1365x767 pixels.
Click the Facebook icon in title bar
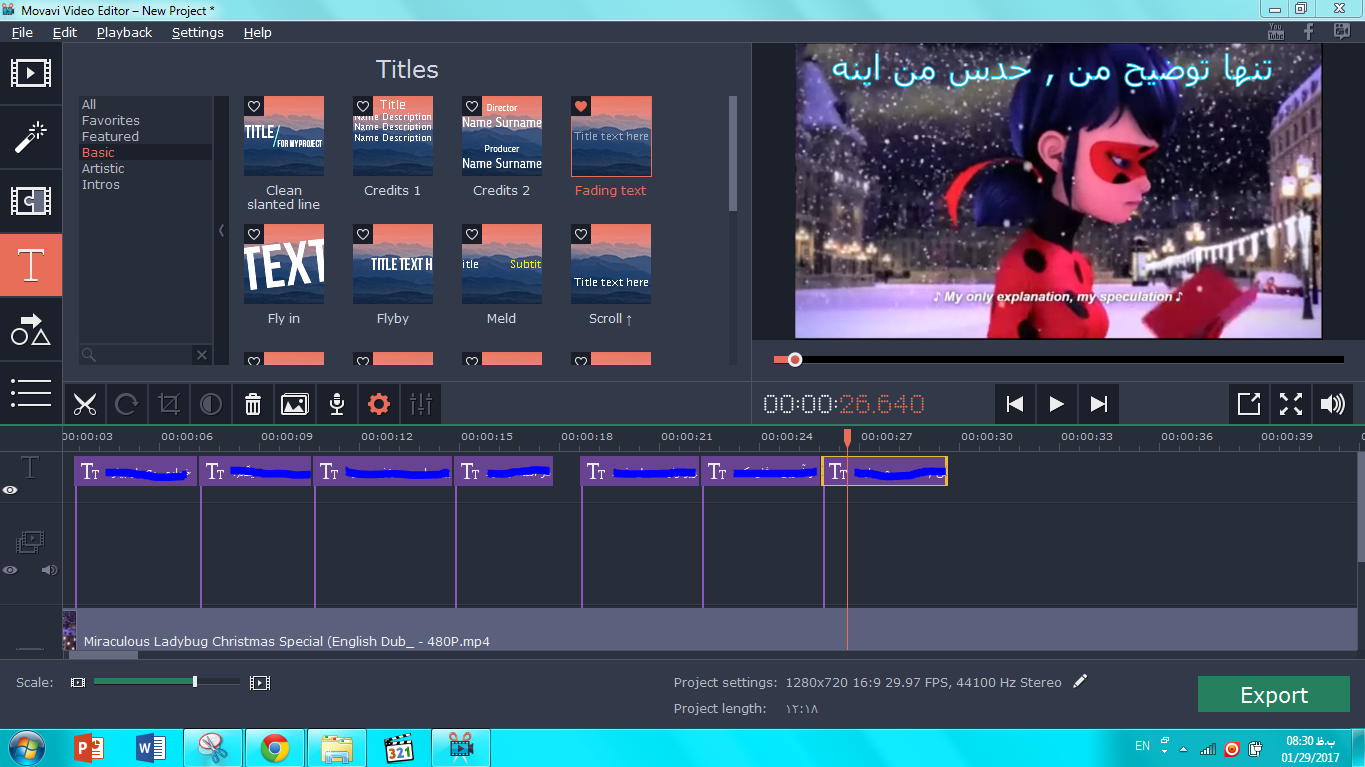pyautogui.click(x=1308, y=31)
